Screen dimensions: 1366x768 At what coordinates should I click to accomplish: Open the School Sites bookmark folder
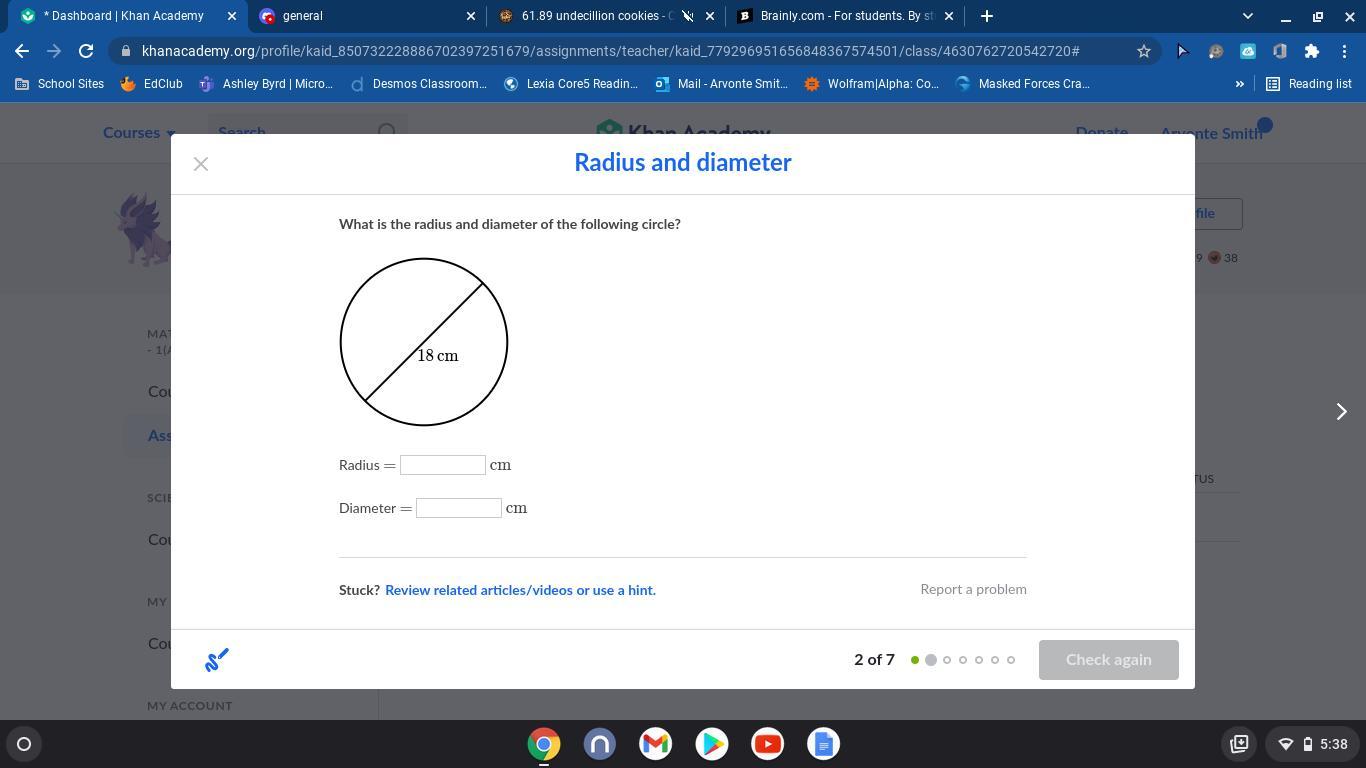pyautogui.click(x=60, y=84)
